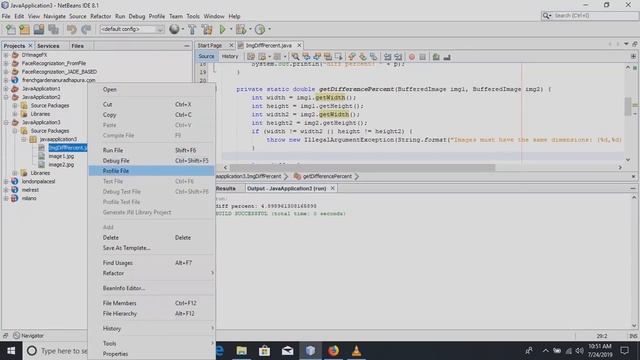Choose Save As Template in the context menu
The height and width of the screenshot is (360, 640).
point(151,248)
